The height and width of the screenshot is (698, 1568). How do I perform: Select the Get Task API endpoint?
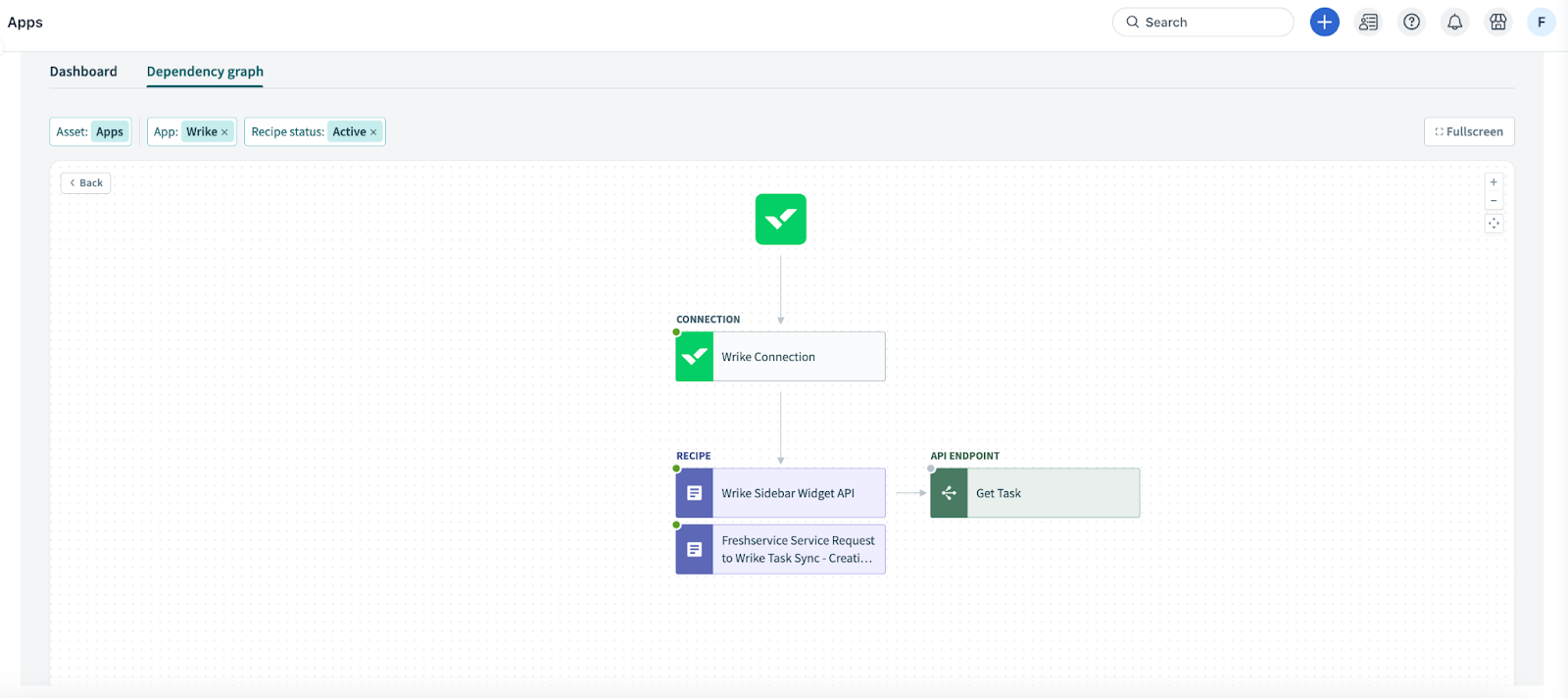1035,493
